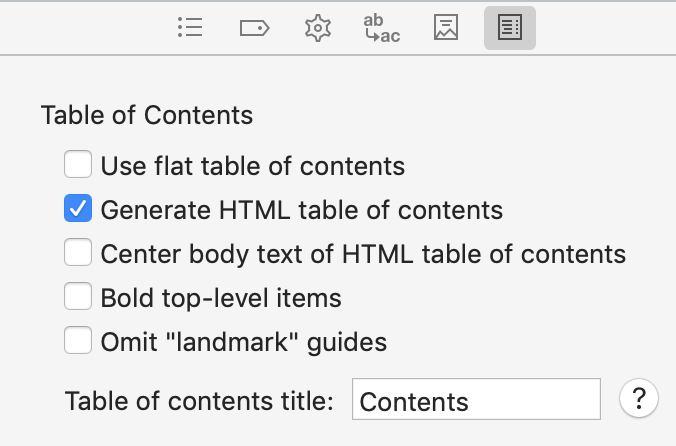Check the Omit "landmark" guides box

[x=78, y=340]
